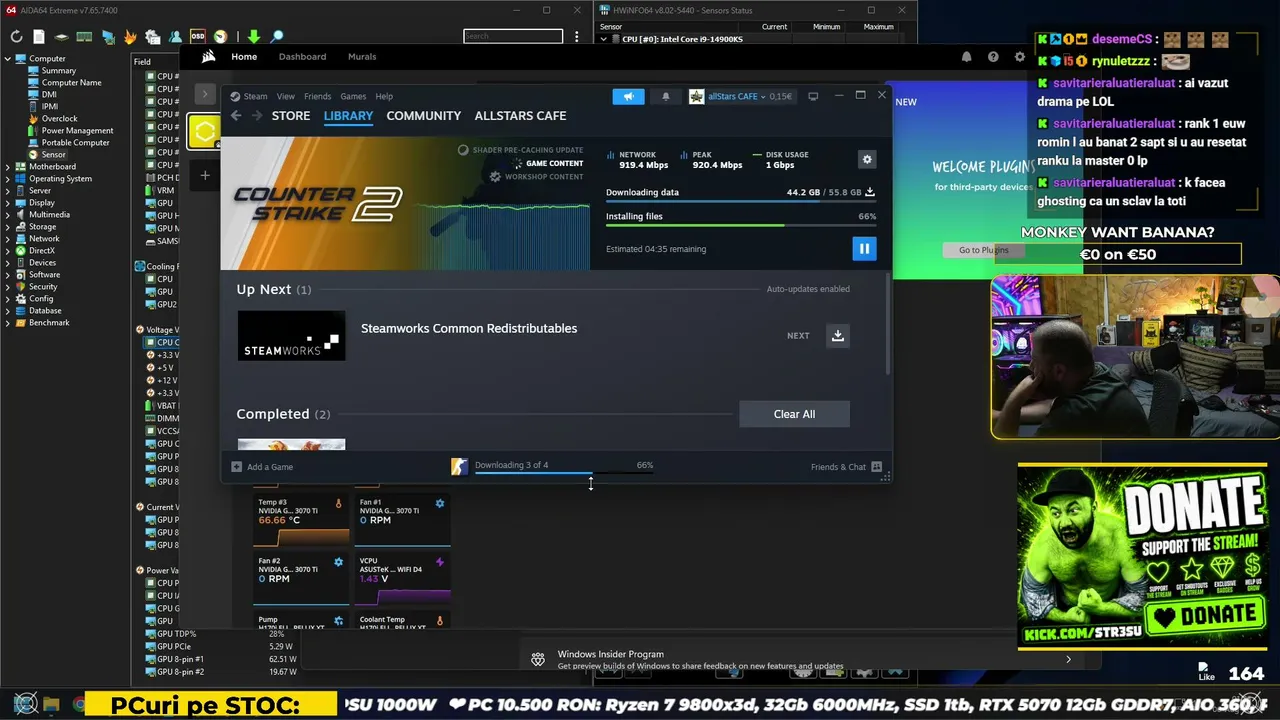The width and height of the screenshot is (1280, 720).
Task: Click the iCUE add device plus button
Action: 205,176
